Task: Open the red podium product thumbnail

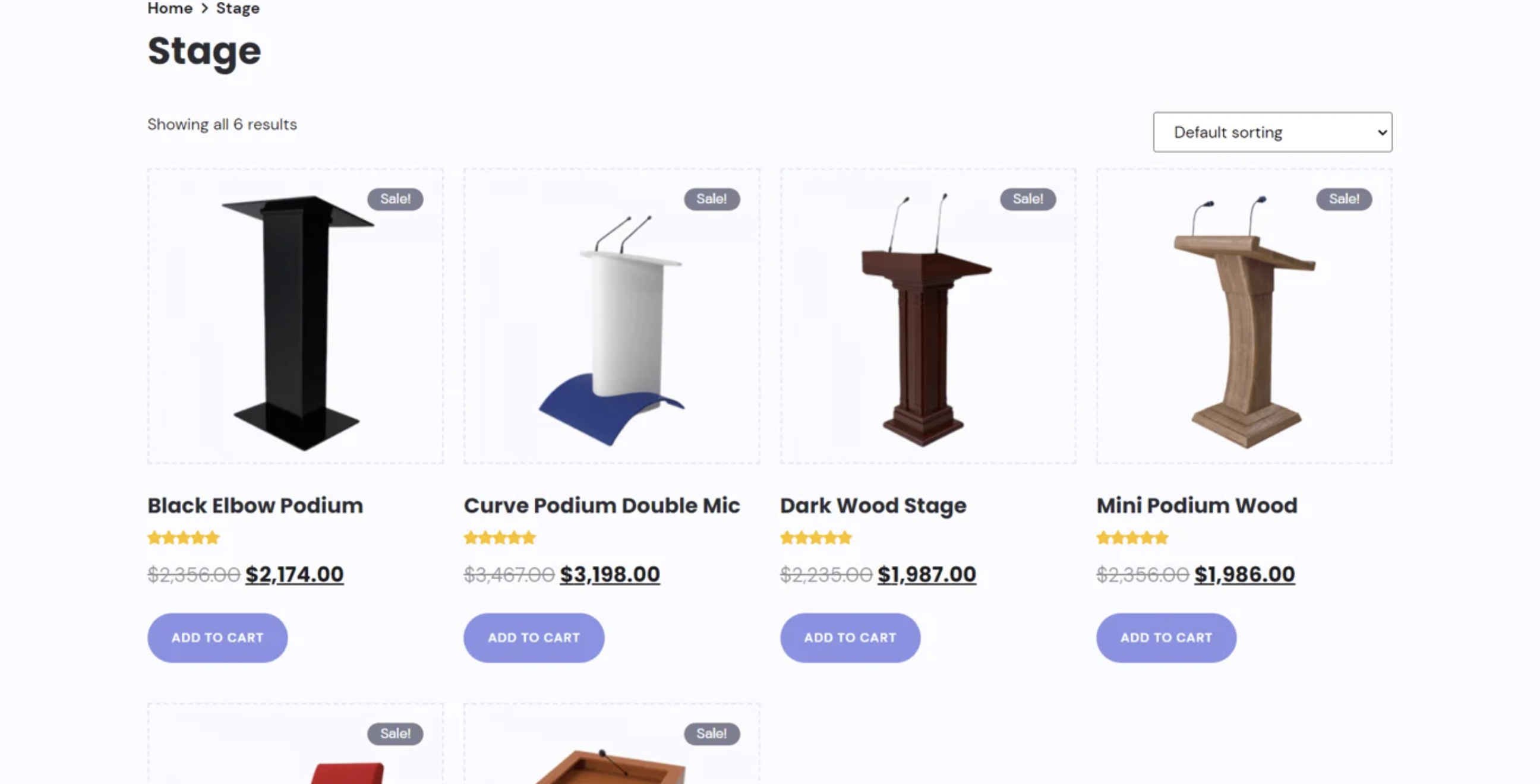Action: click(x=295, y=744)
